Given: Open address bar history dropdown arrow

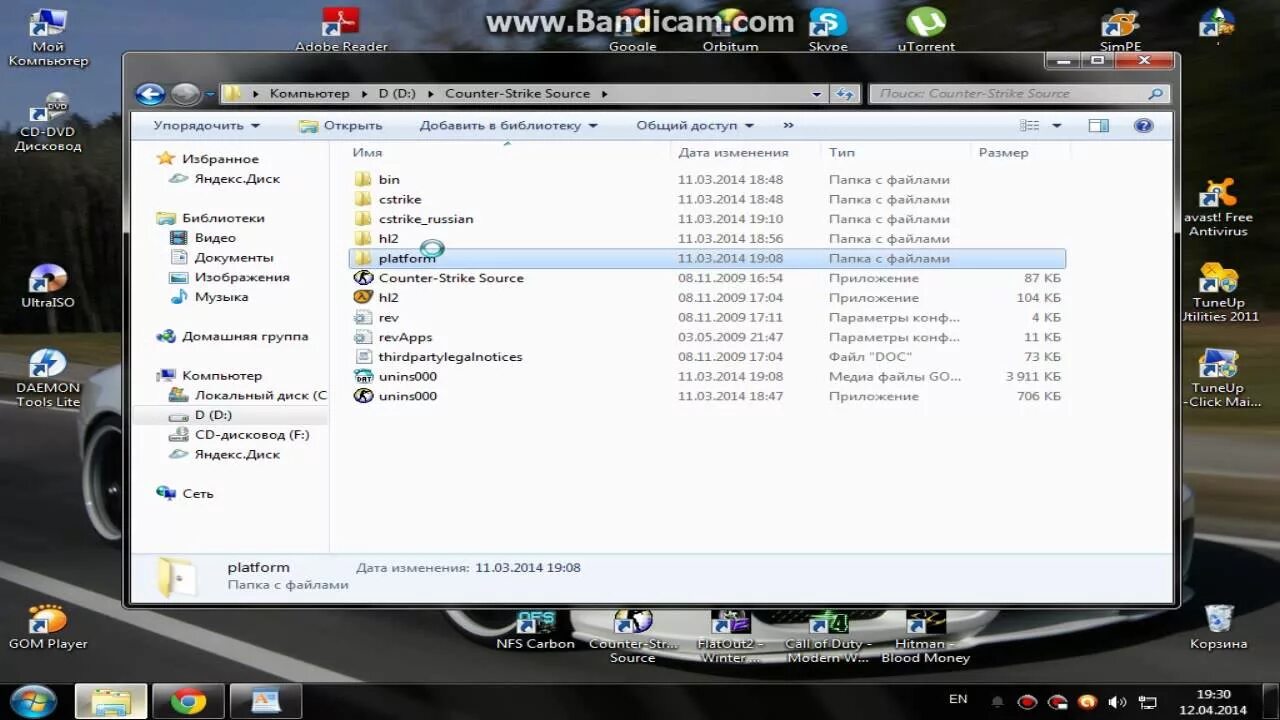Looking at the screenshot, I should click(817, 94).
